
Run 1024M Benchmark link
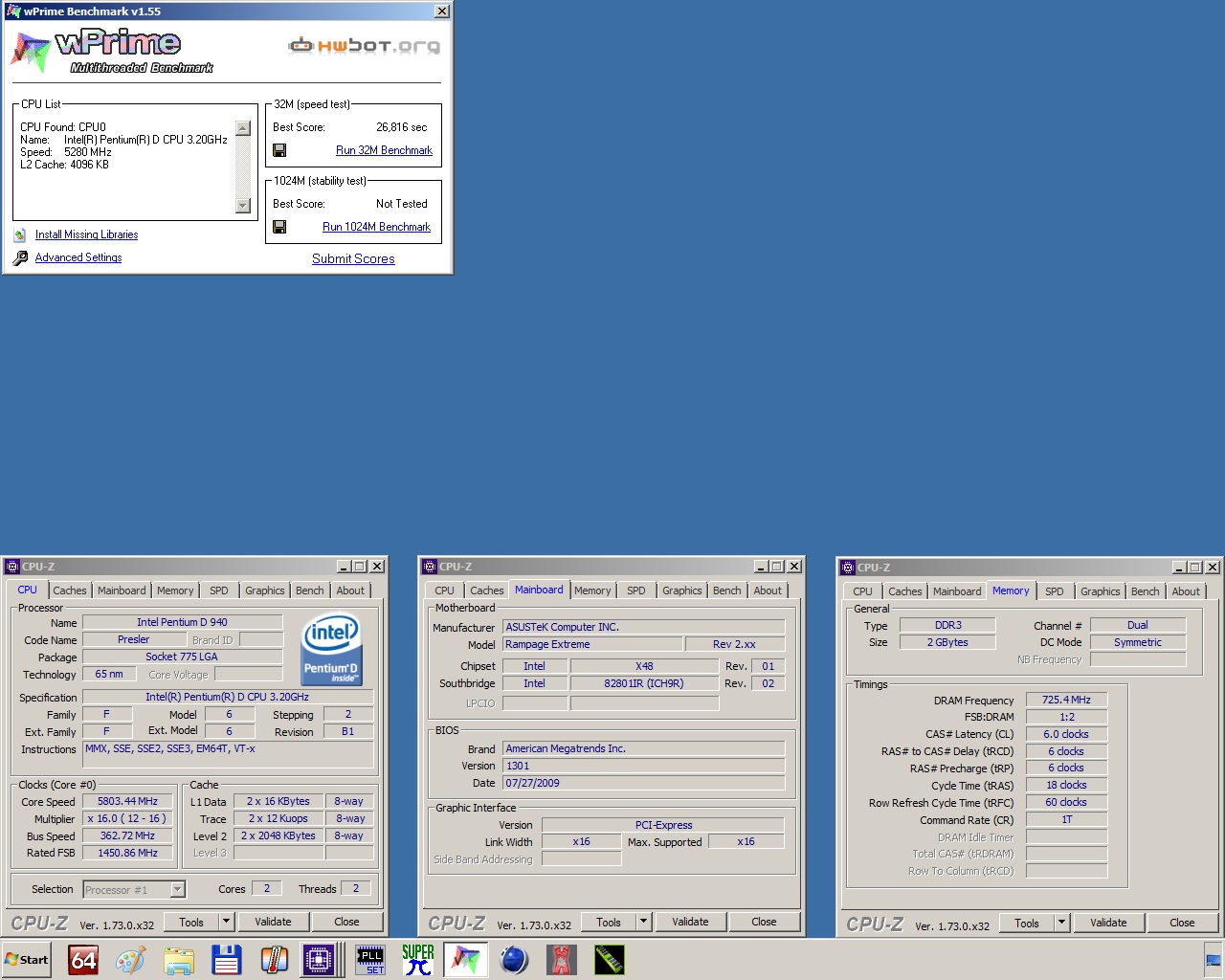[x=376, y=227]
